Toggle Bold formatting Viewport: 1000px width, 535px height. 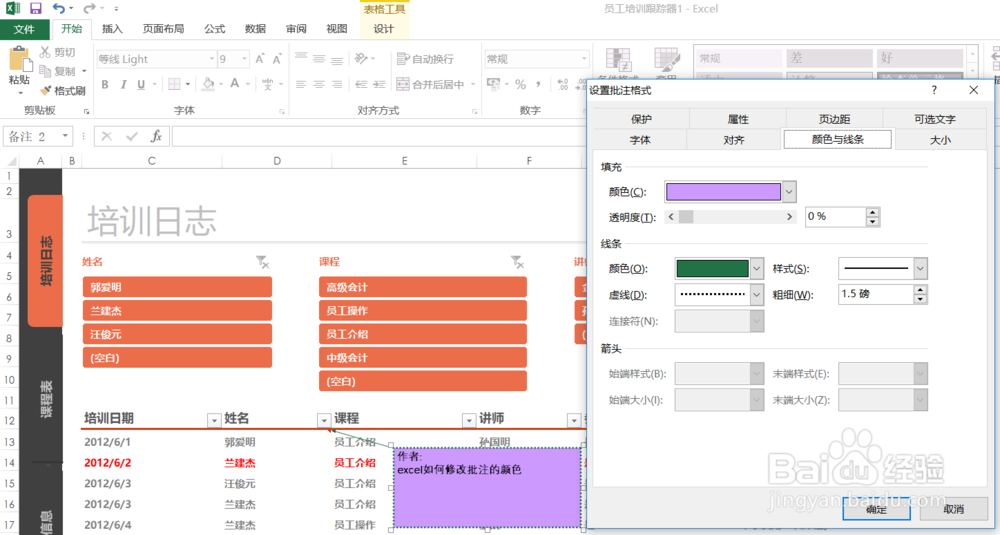point(105,84)
